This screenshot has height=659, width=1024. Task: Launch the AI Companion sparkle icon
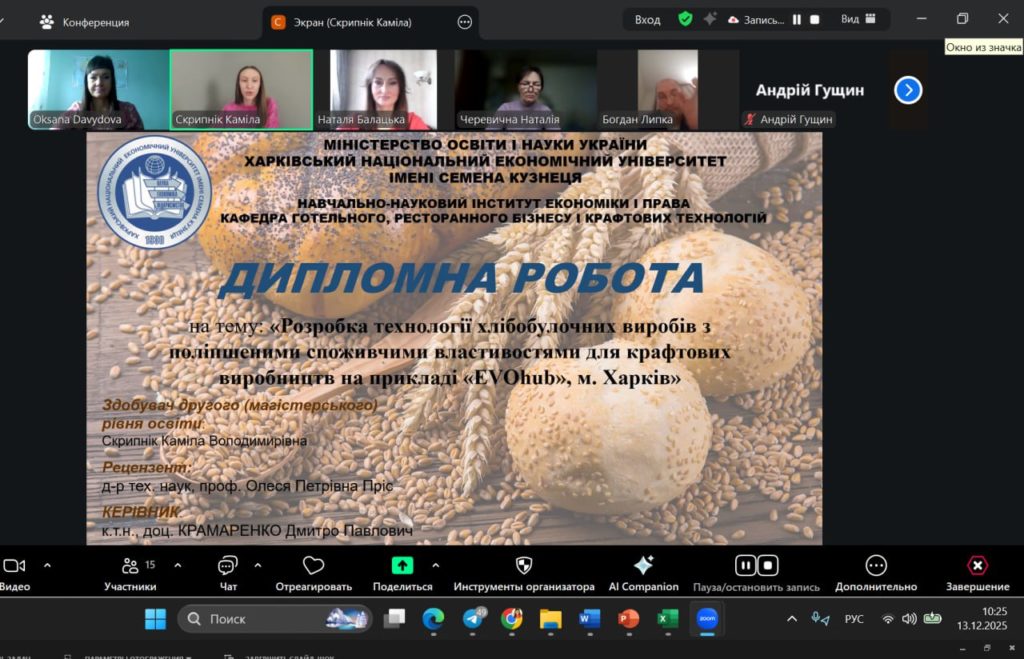point(643,566)
